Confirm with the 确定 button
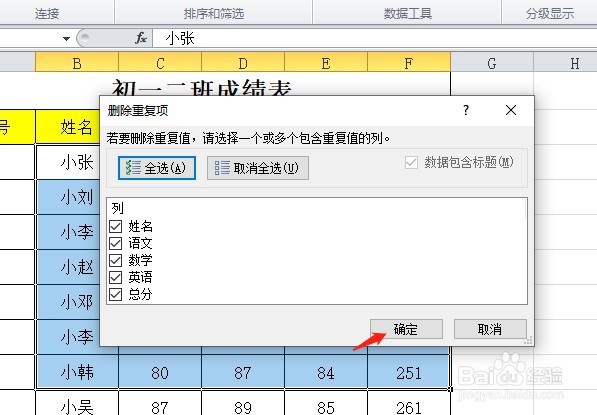This screenshot has height=415, width=597. click(406, 329)
